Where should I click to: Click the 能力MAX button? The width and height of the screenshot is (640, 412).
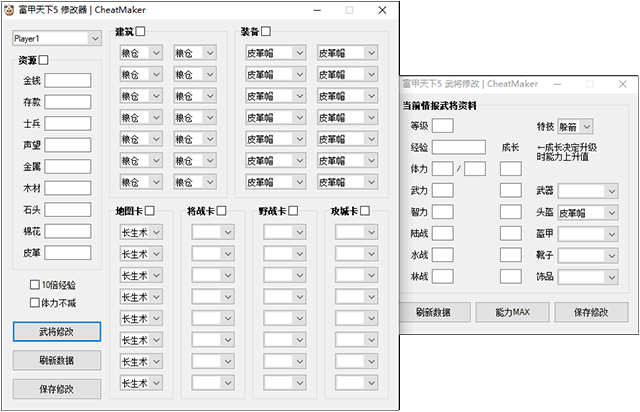[513, 312]
